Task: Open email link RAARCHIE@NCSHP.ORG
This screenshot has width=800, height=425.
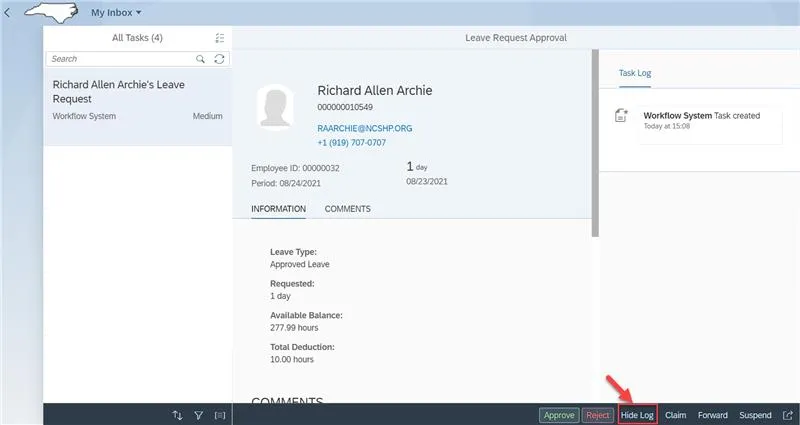Action: coord(365,129)
